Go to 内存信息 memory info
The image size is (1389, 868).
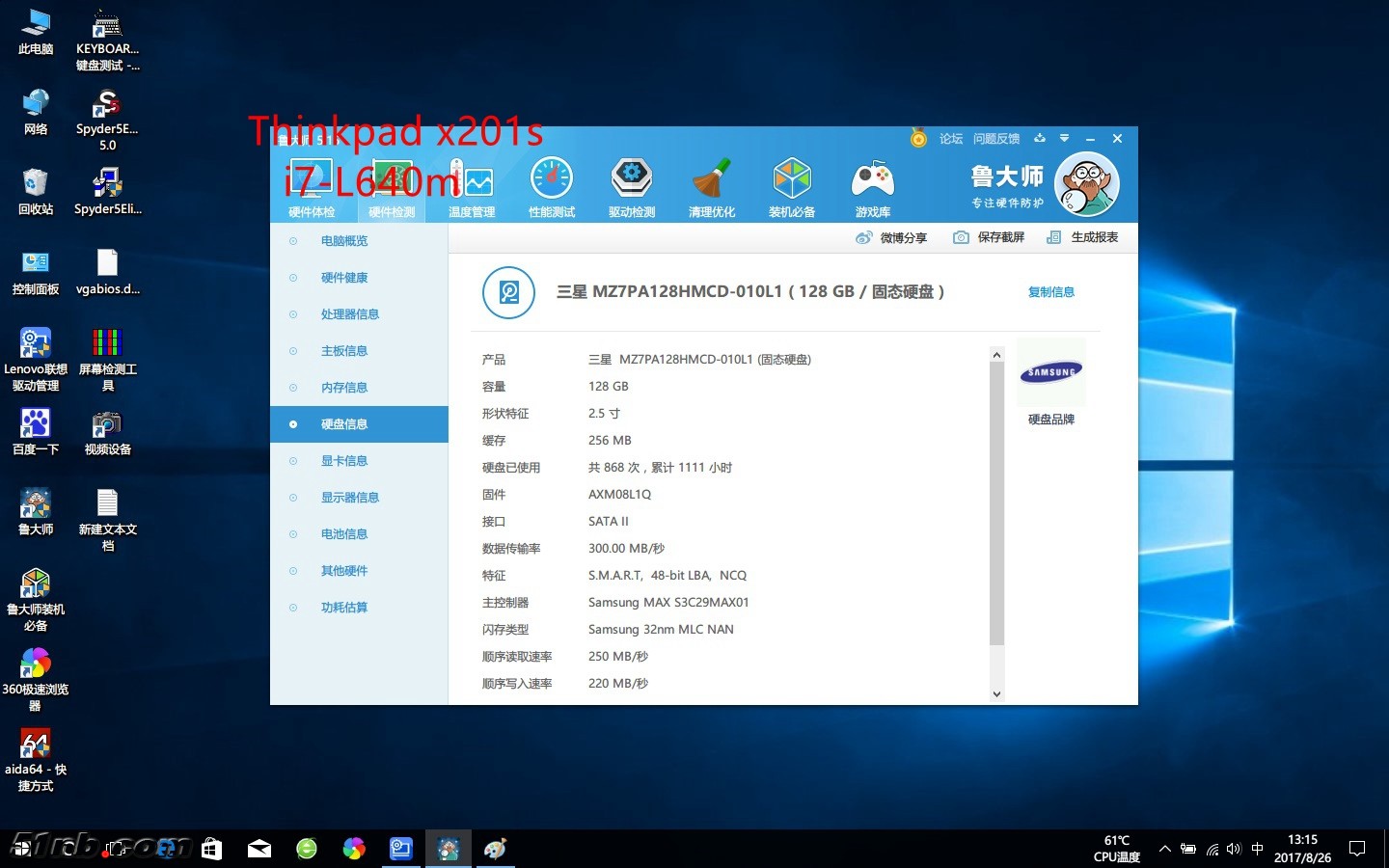pos(343,388)
